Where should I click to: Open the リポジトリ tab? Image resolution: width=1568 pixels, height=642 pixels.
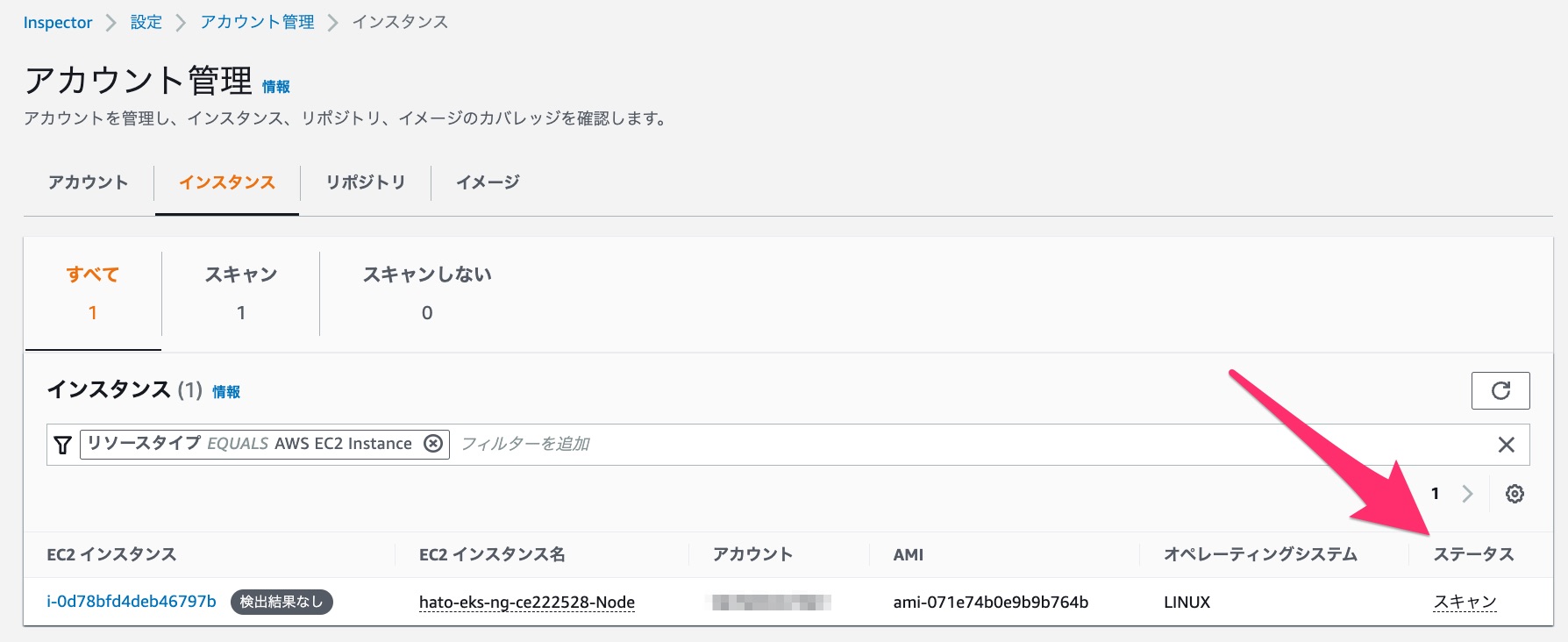[x=365, y=182]
